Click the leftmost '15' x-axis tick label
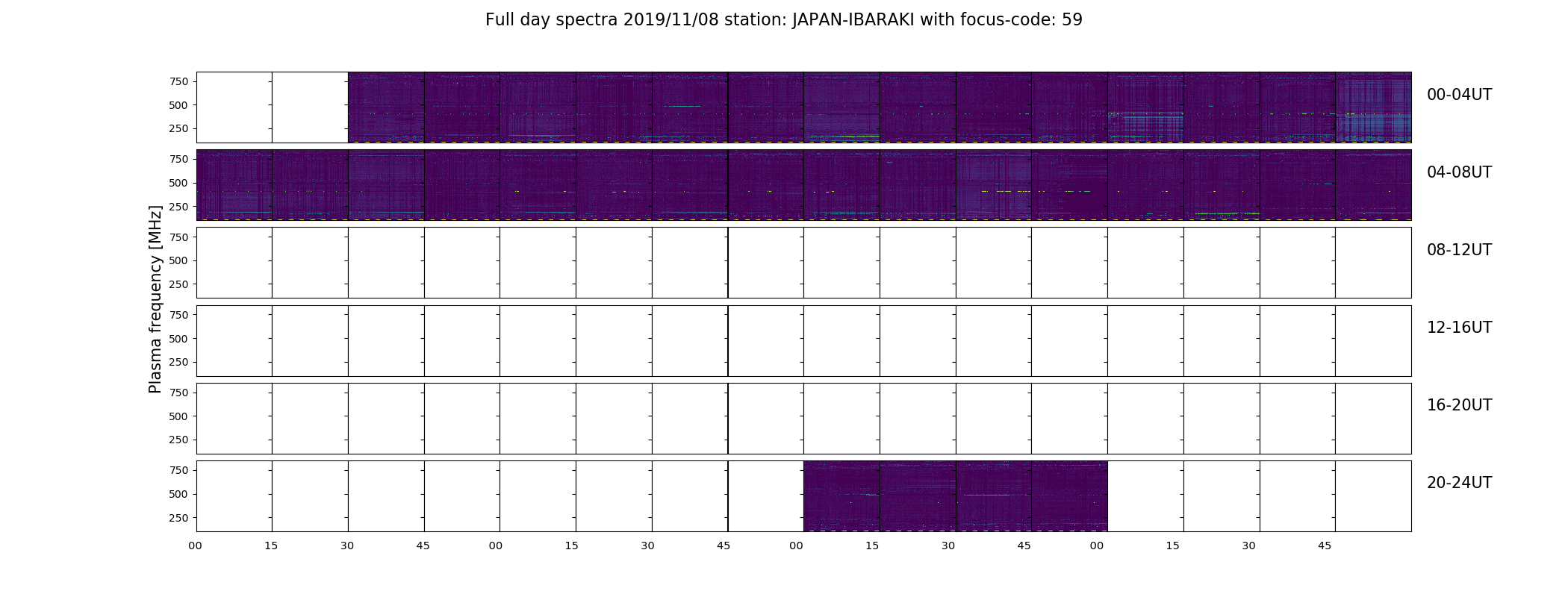The height and width of the screenshot is (597, 1568). [x=271, y=546]
